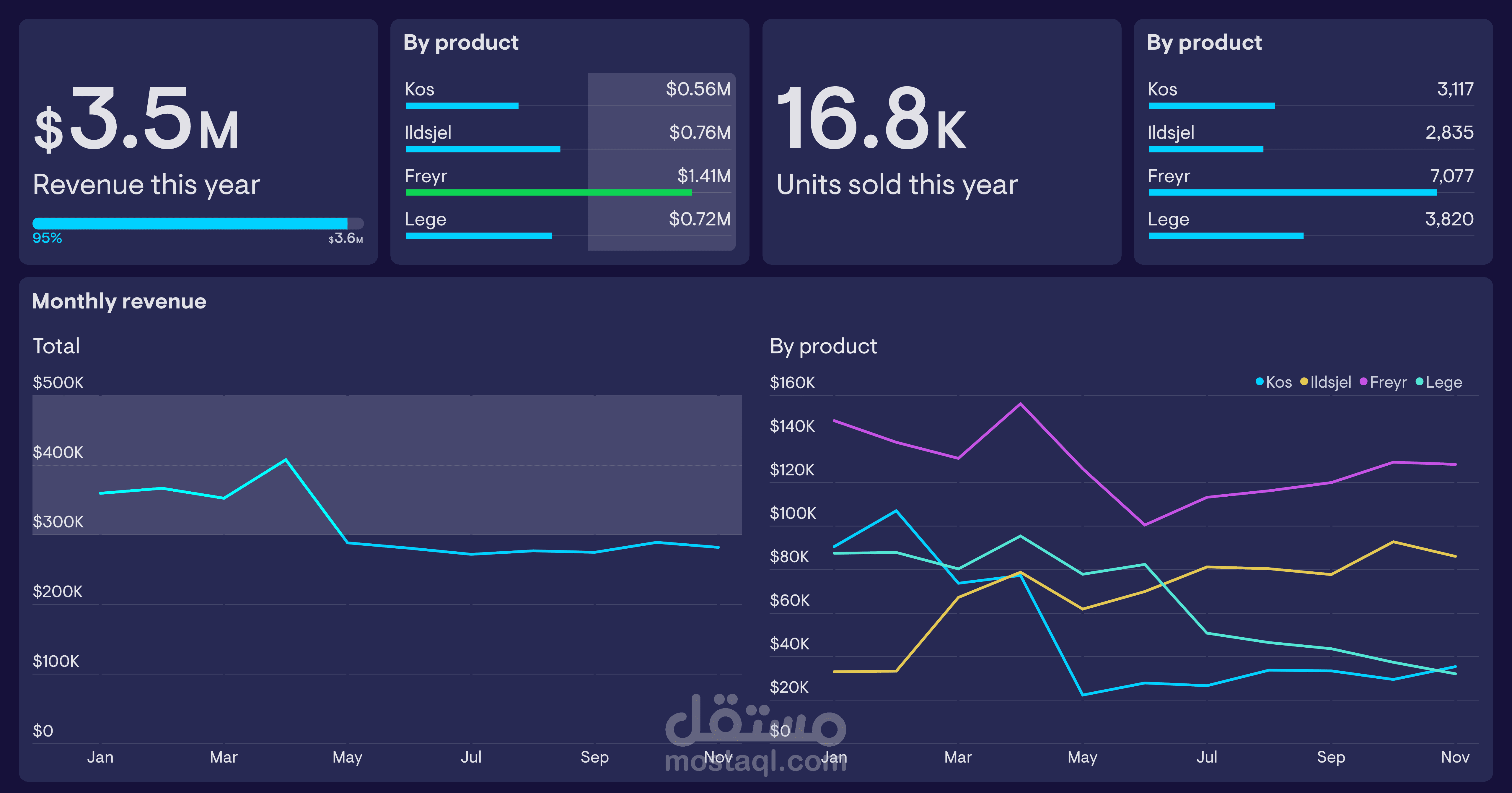Click the Lege teal legend dot
The image size is (1512, 793).
coord(1419,382)
